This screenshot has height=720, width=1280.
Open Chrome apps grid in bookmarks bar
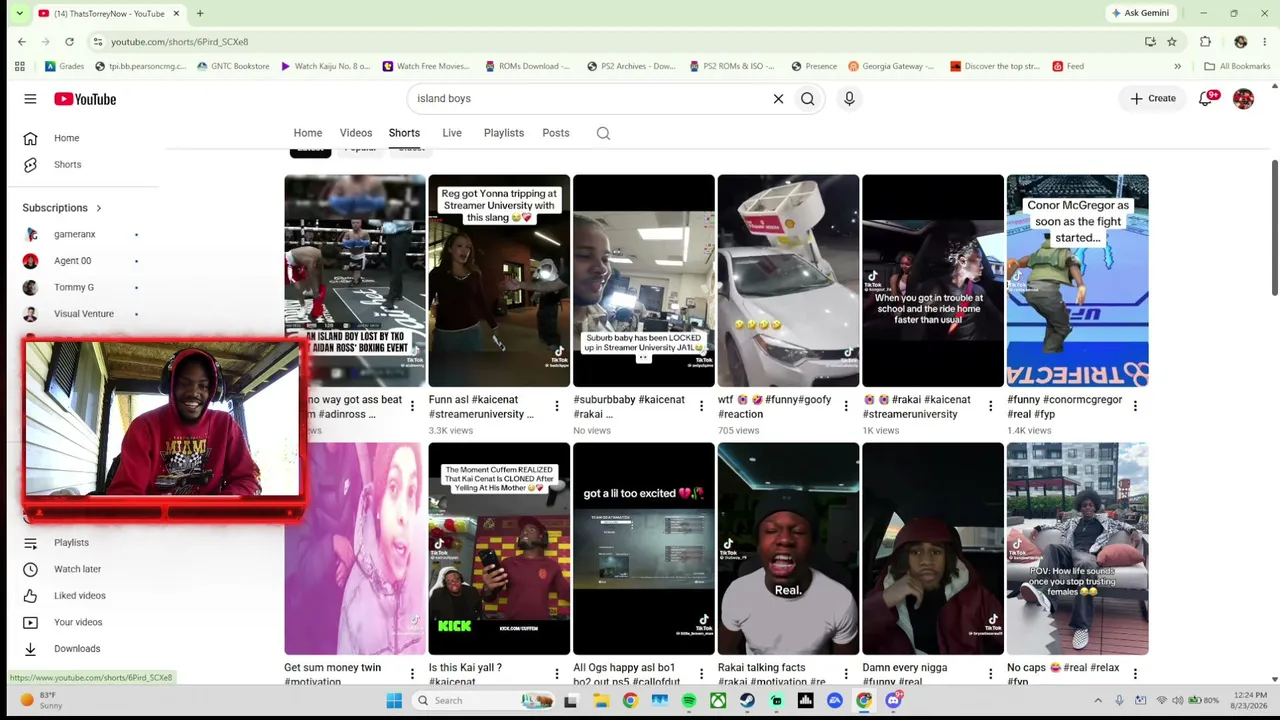pyautogui.click(x=20, y=66)
